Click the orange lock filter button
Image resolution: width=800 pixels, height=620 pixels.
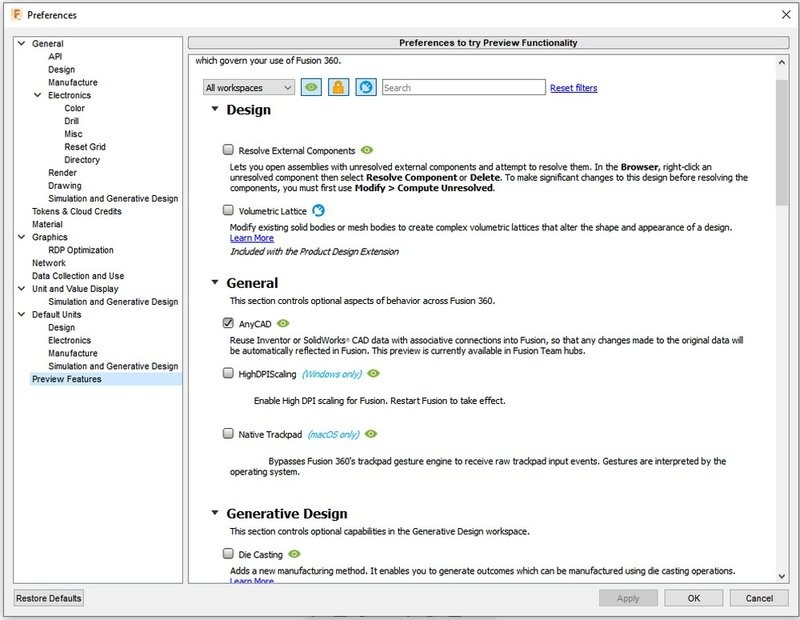(x=339, y=88)
